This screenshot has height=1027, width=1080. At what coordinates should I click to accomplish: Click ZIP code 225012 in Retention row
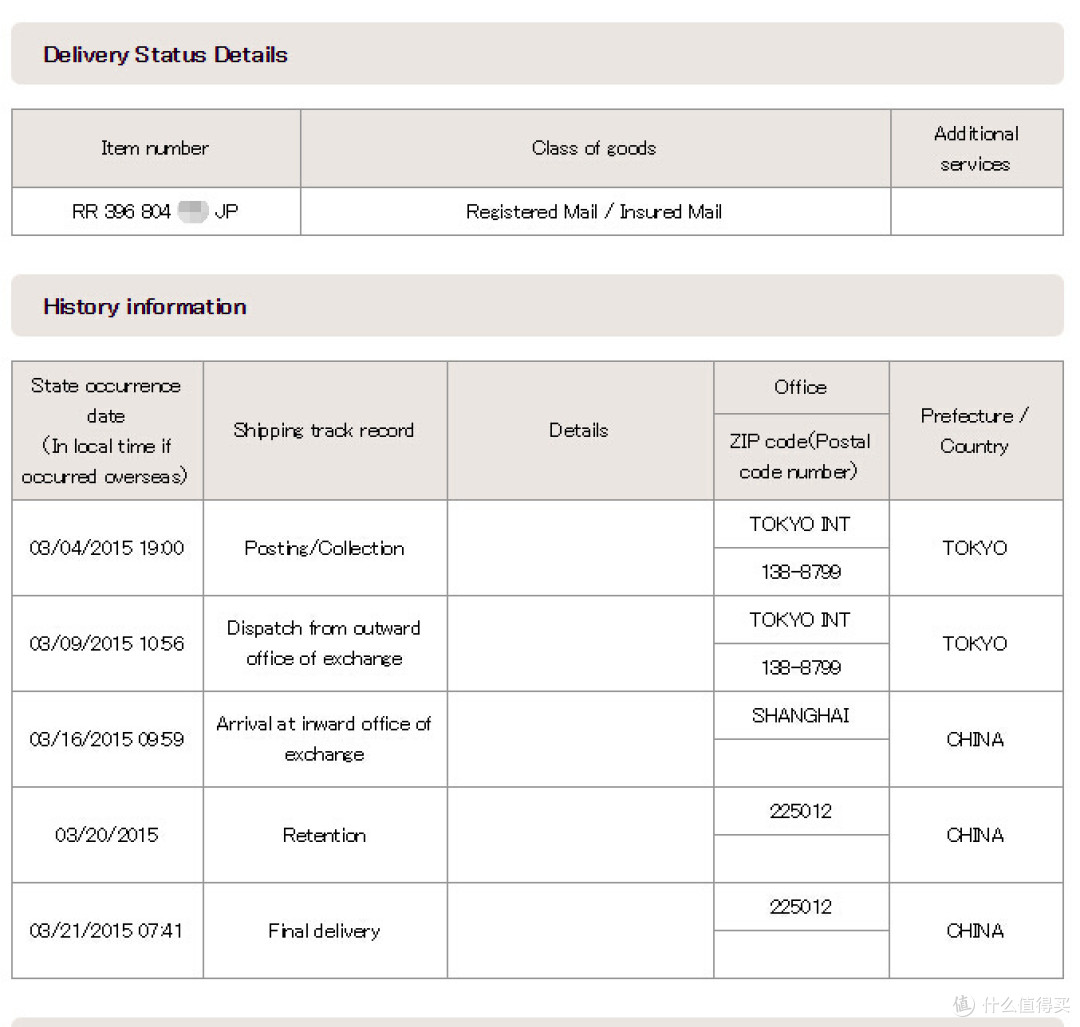pos(800,811)
